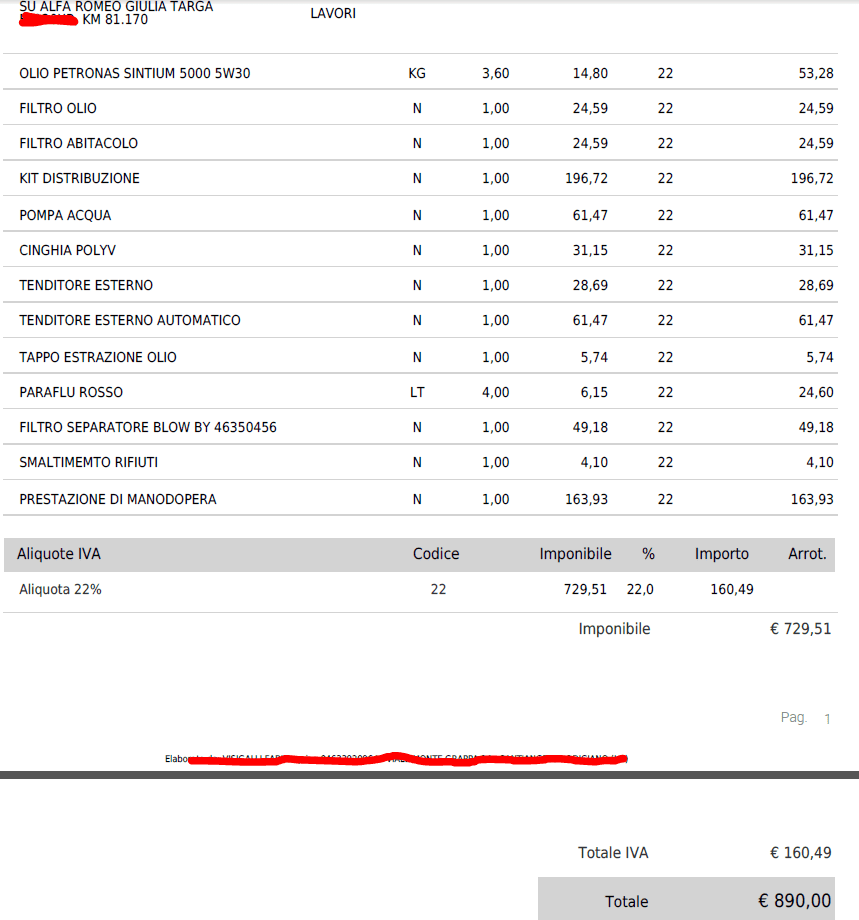
Task: Select TAPPO ESTRAZIONE OLIO line
Action: 98,357
